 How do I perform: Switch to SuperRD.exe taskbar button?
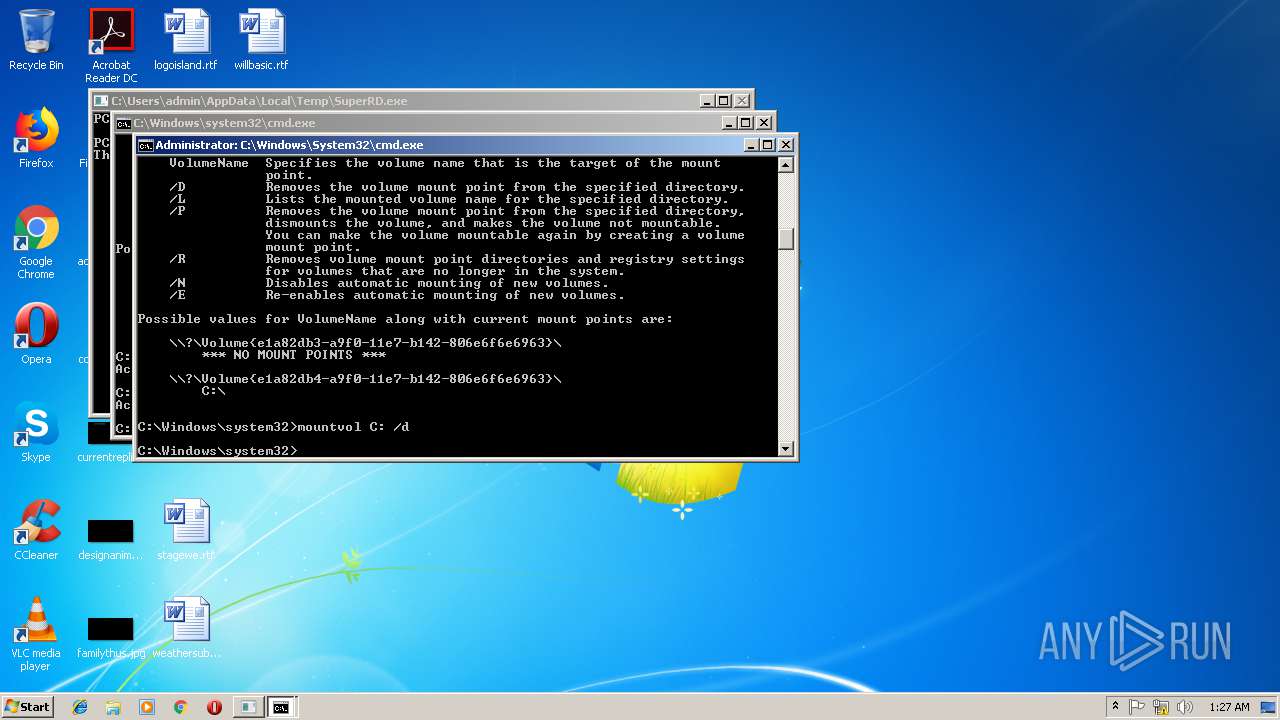(247, 707)
